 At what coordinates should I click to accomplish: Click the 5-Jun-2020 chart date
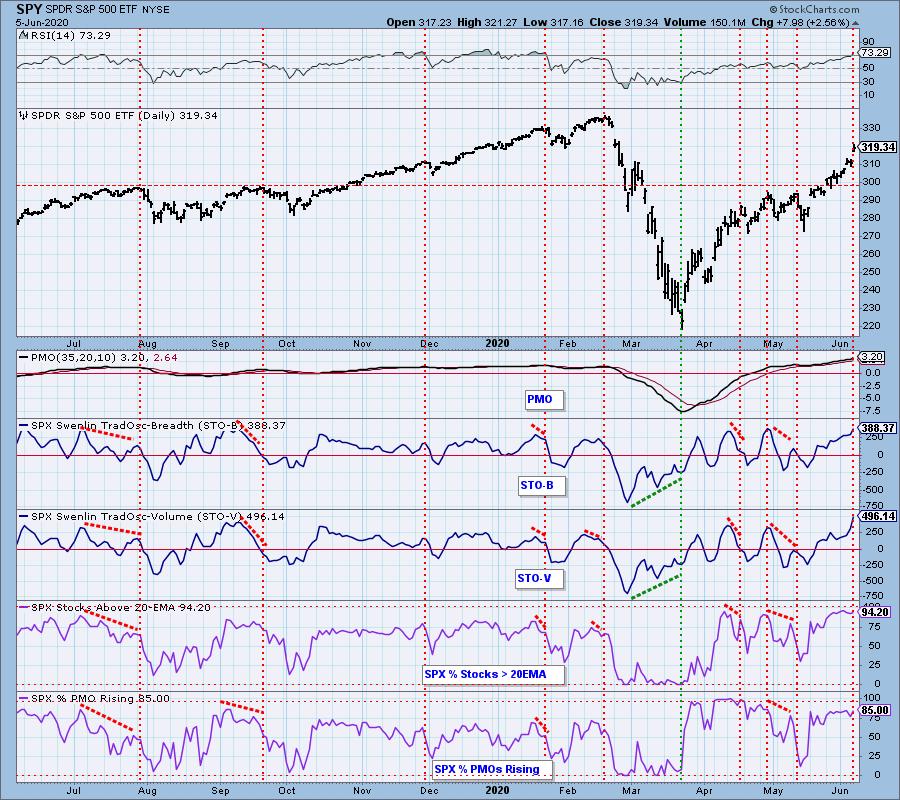click(x=42, y=23)
